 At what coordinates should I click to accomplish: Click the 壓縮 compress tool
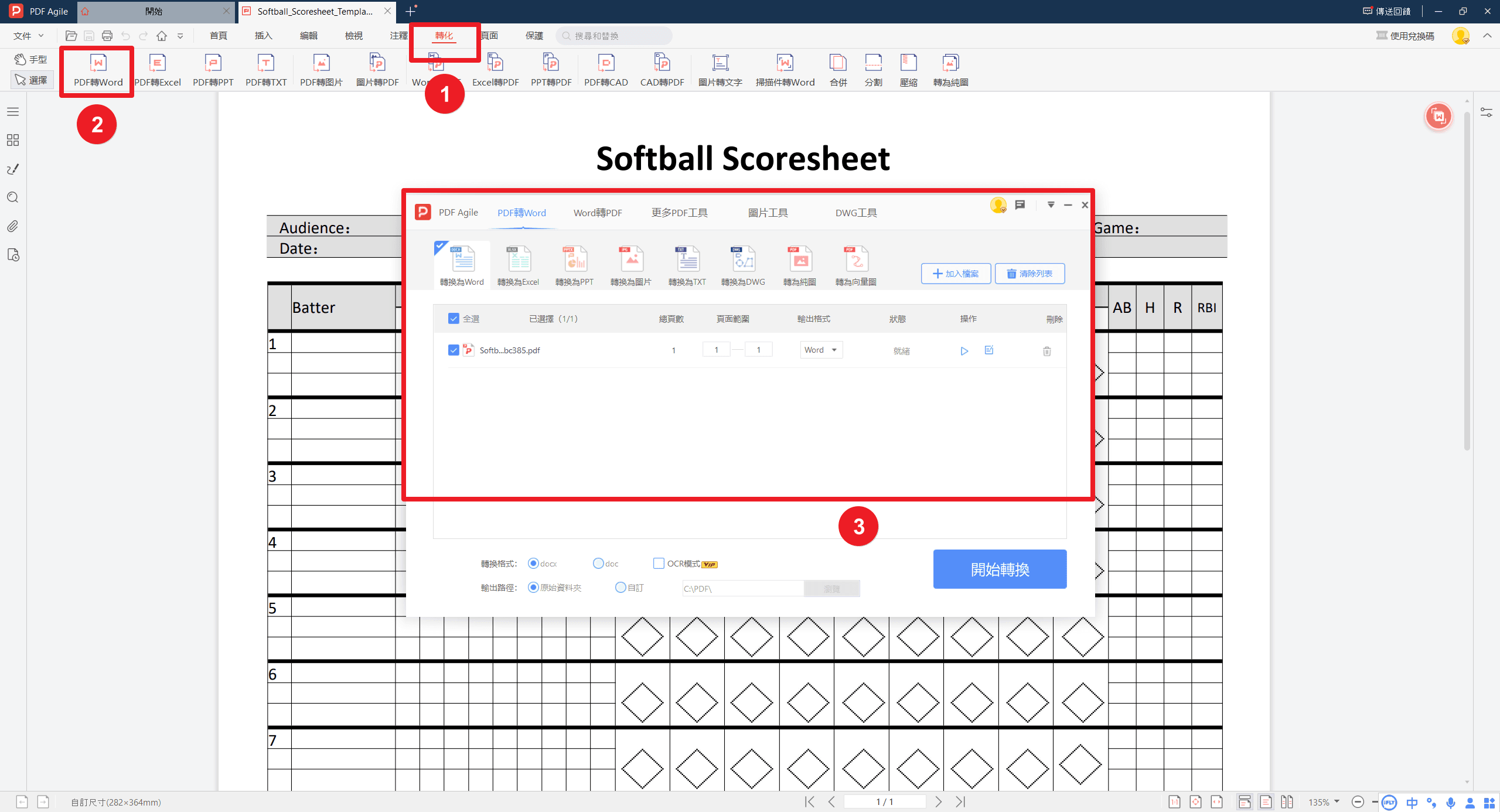pos(909,70)
